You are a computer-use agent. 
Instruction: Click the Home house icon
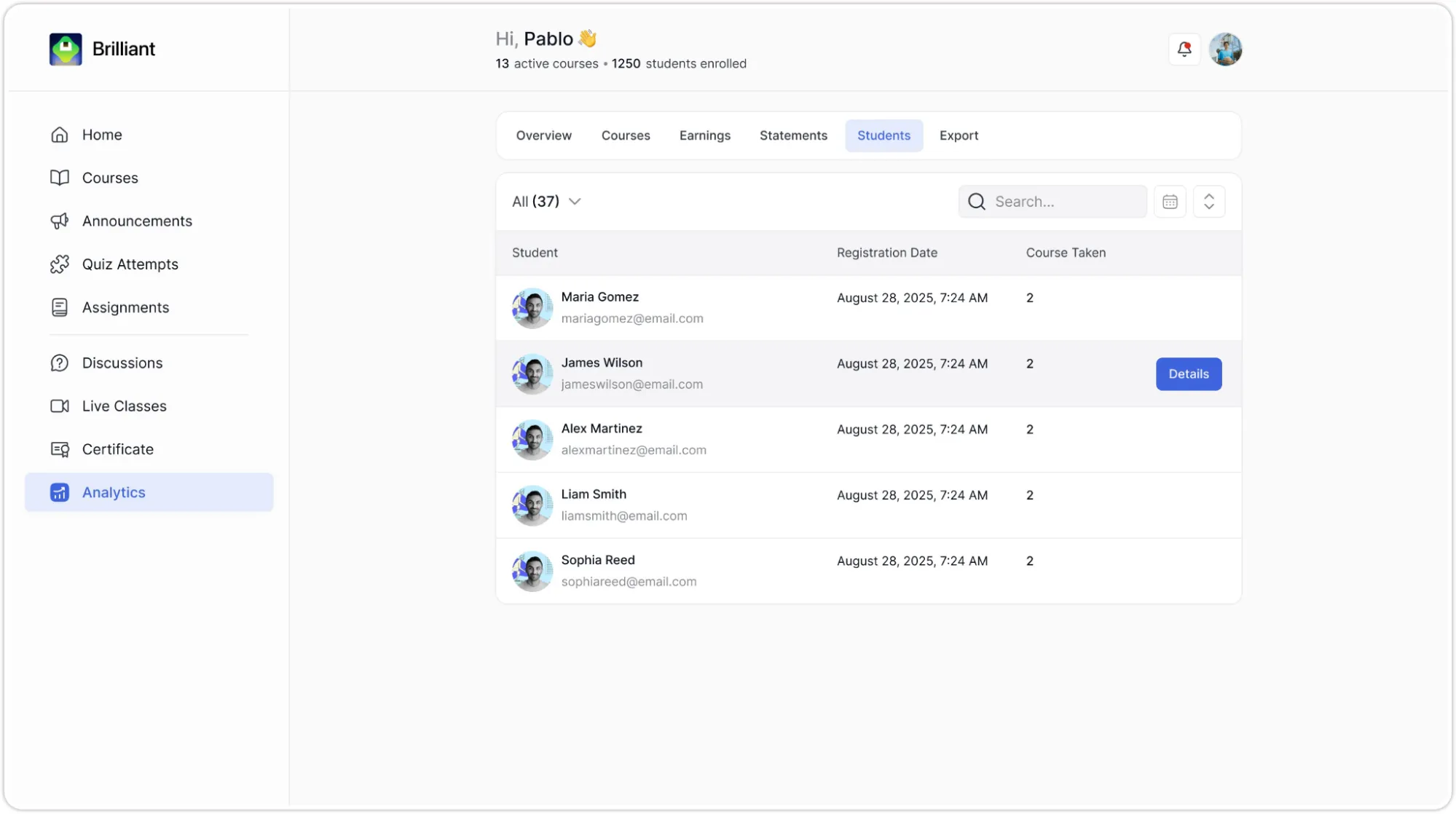[60, 135]
